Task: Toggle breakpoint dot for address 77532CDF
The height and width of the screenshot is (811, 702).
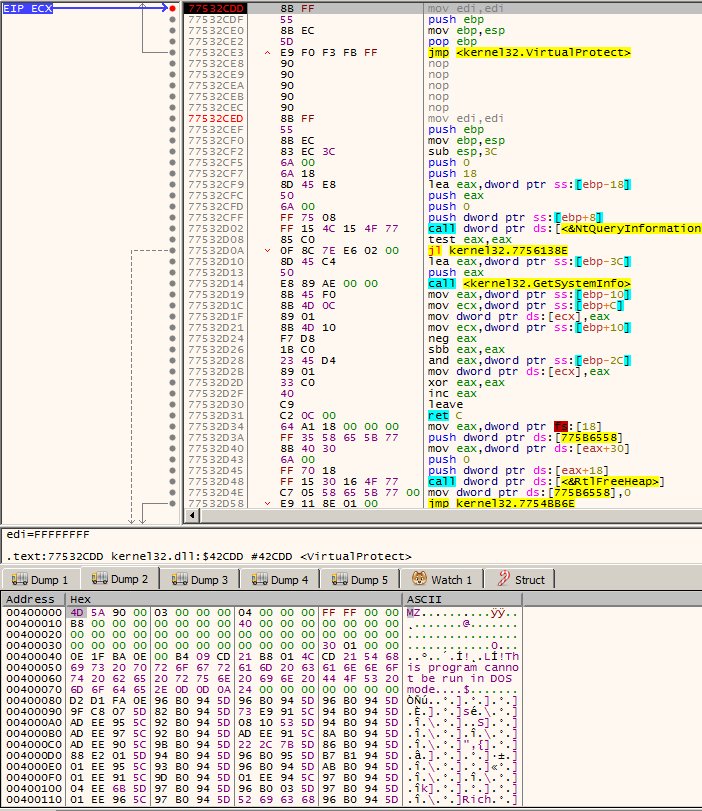Action: [x=172, y=19]
